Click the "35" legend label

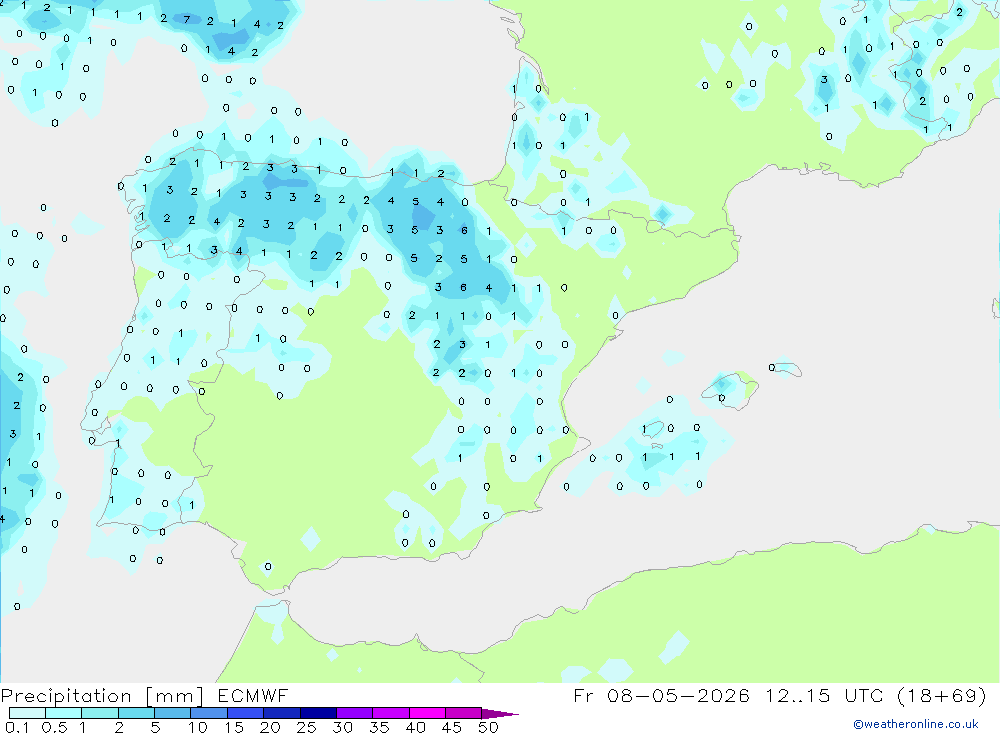pos(379,727)
